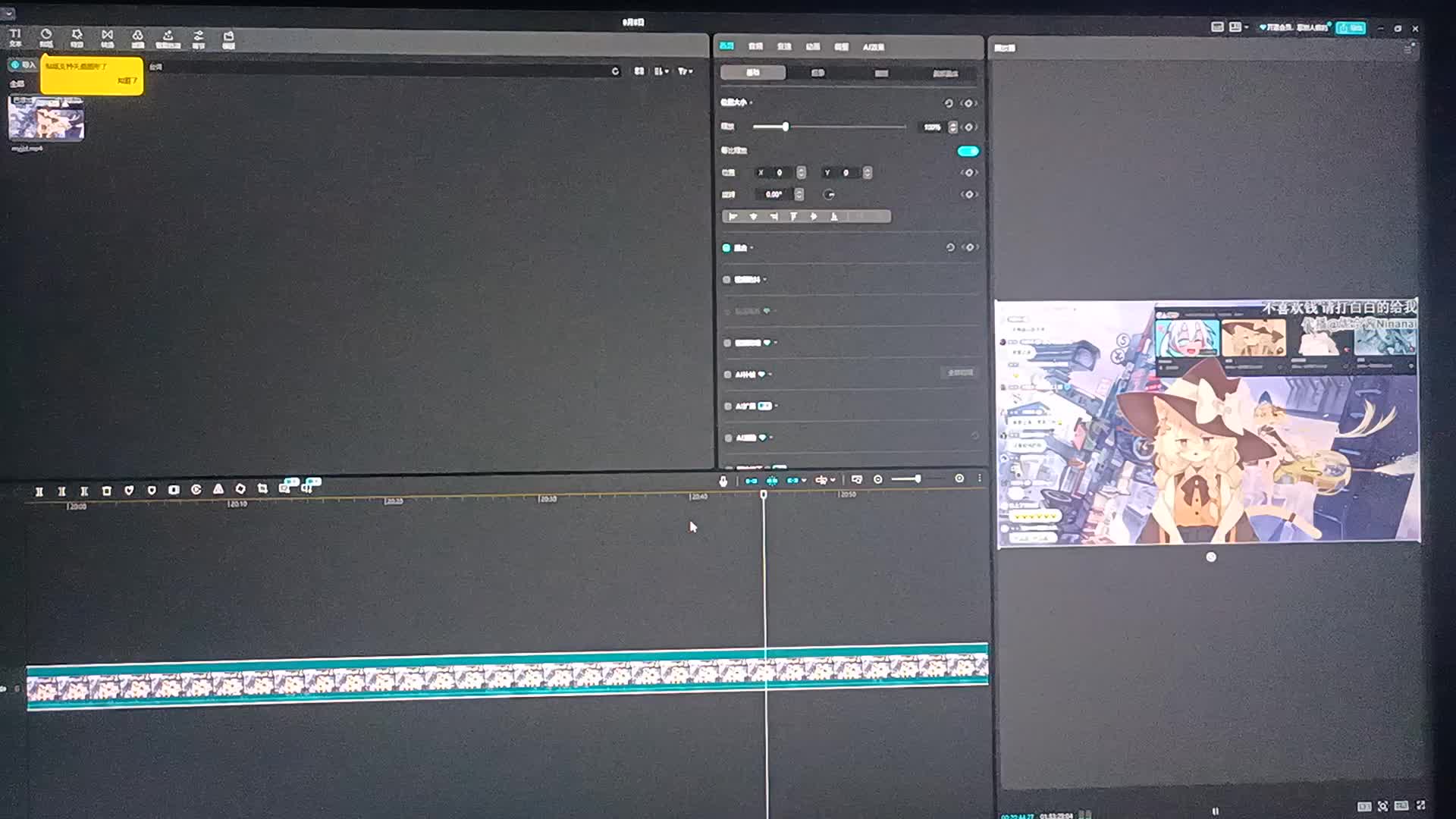Click reset icon for position and size section
1456x819 pixels.
[x=948, y=103]
